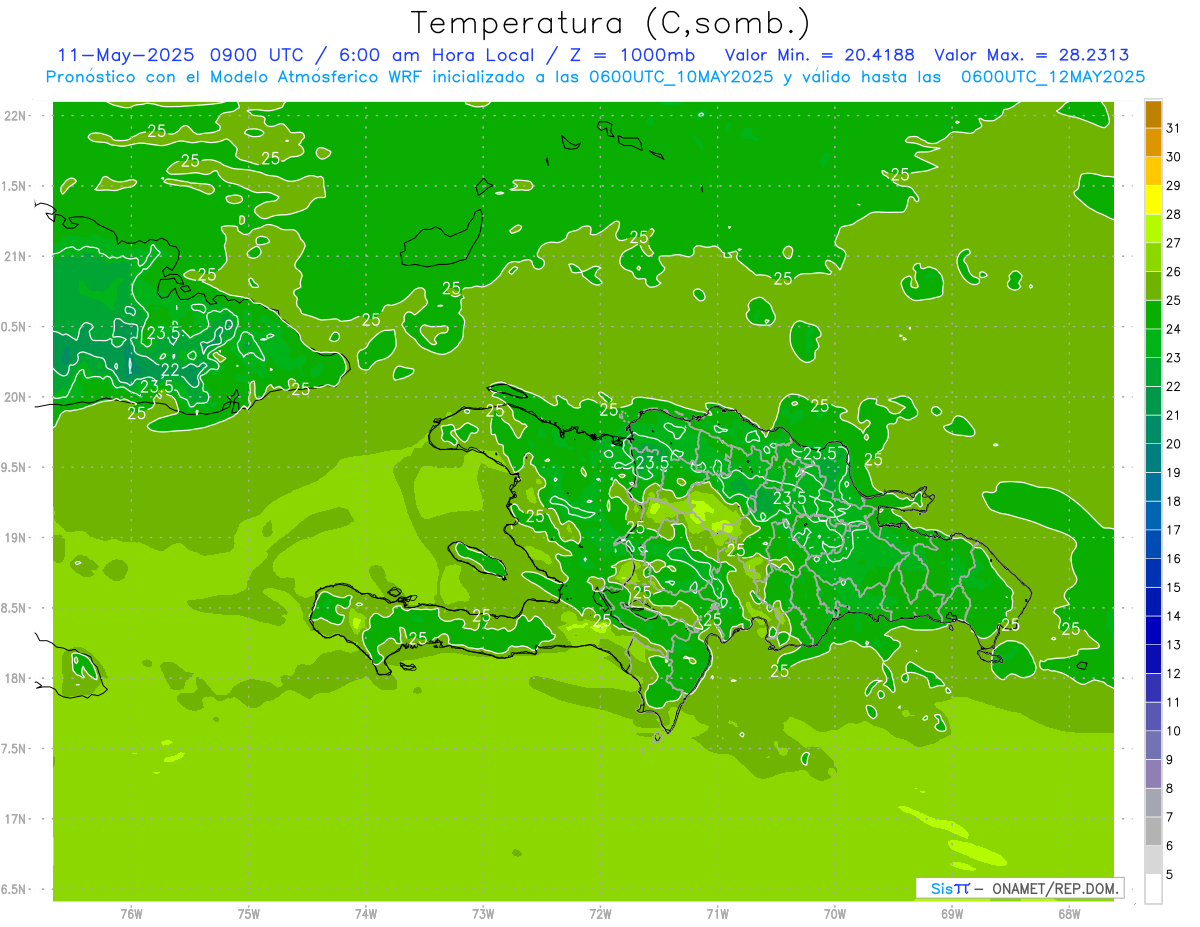Image resolution: width=1200 pixels, height=927 pixels.
Task: Click the "71W" longitude axis label
Action: [717, 914]
